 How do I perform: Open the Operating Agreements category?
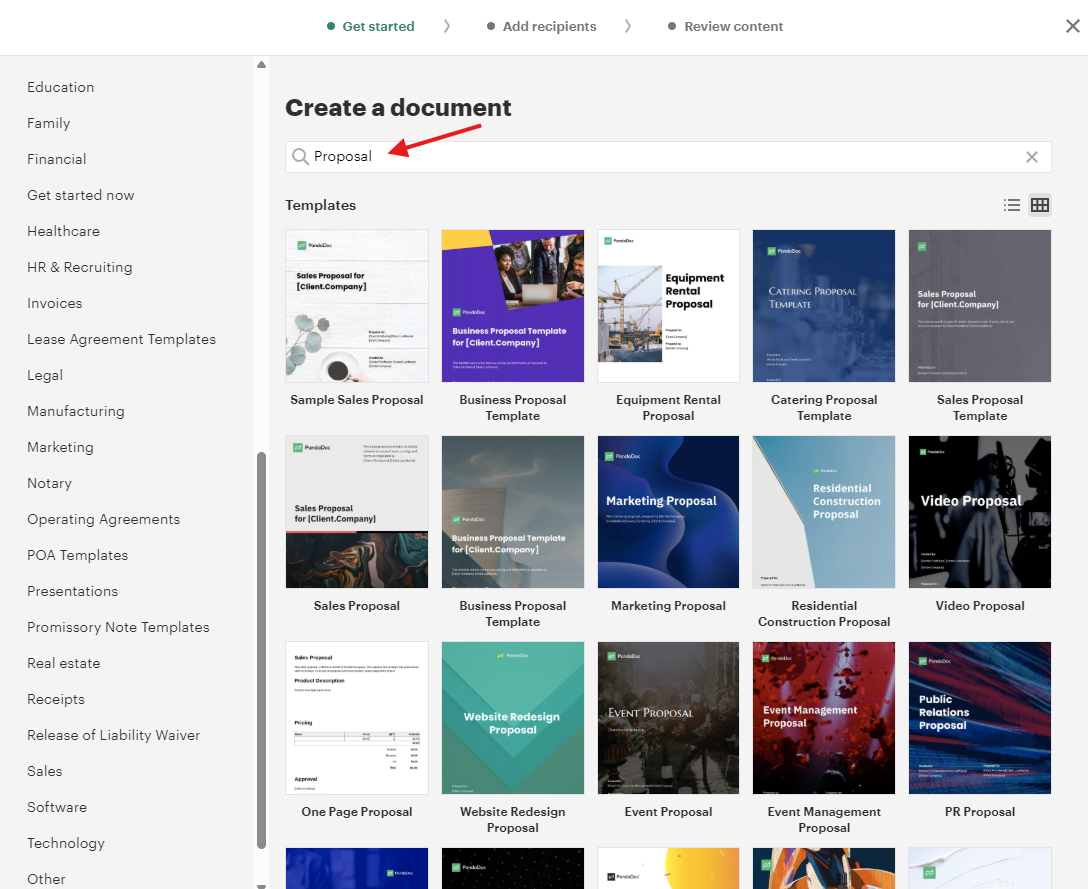[103, 519]
